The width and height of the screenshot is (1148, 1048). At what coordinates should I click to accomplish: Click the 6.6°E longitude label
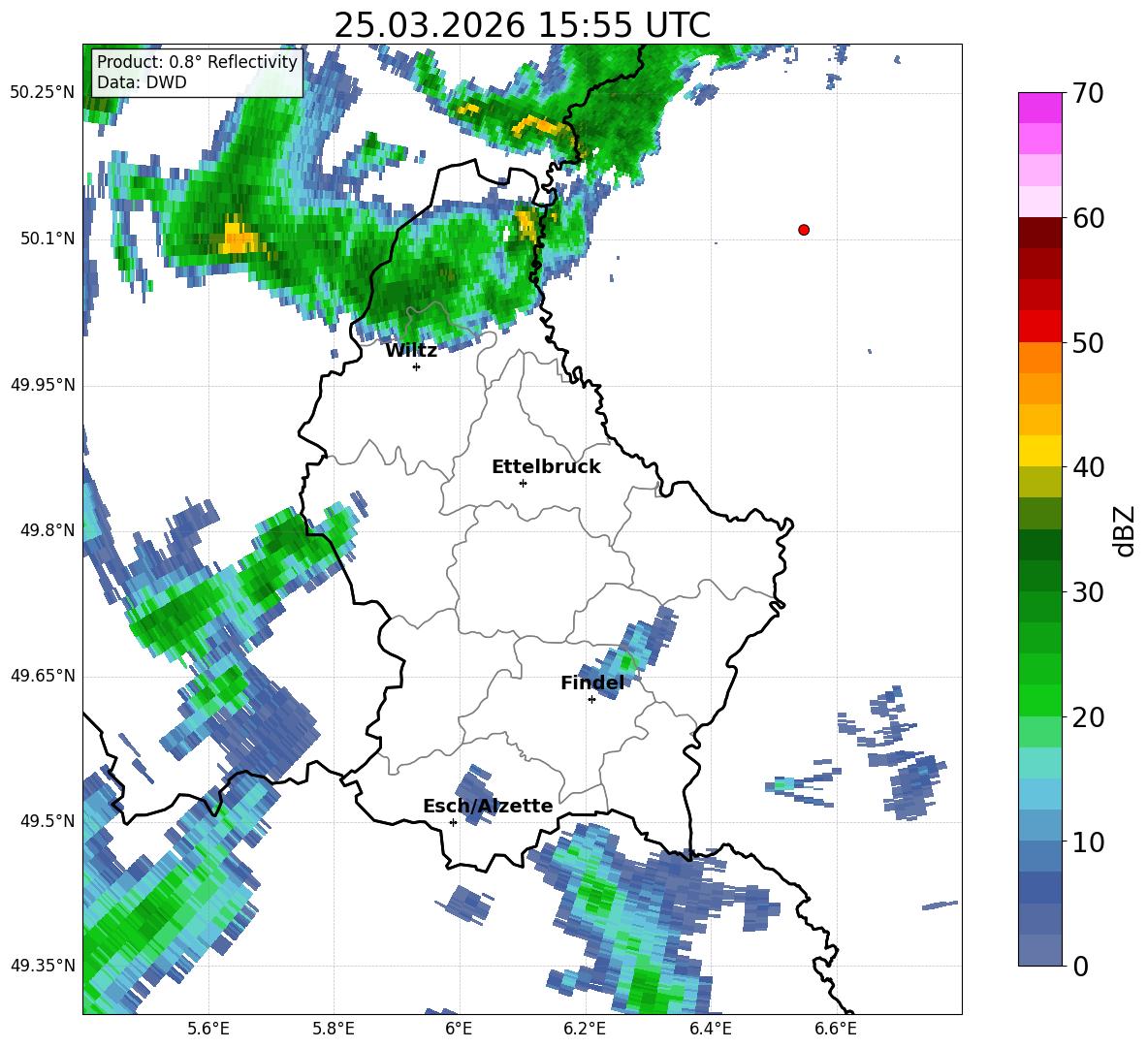[836, 1029]
